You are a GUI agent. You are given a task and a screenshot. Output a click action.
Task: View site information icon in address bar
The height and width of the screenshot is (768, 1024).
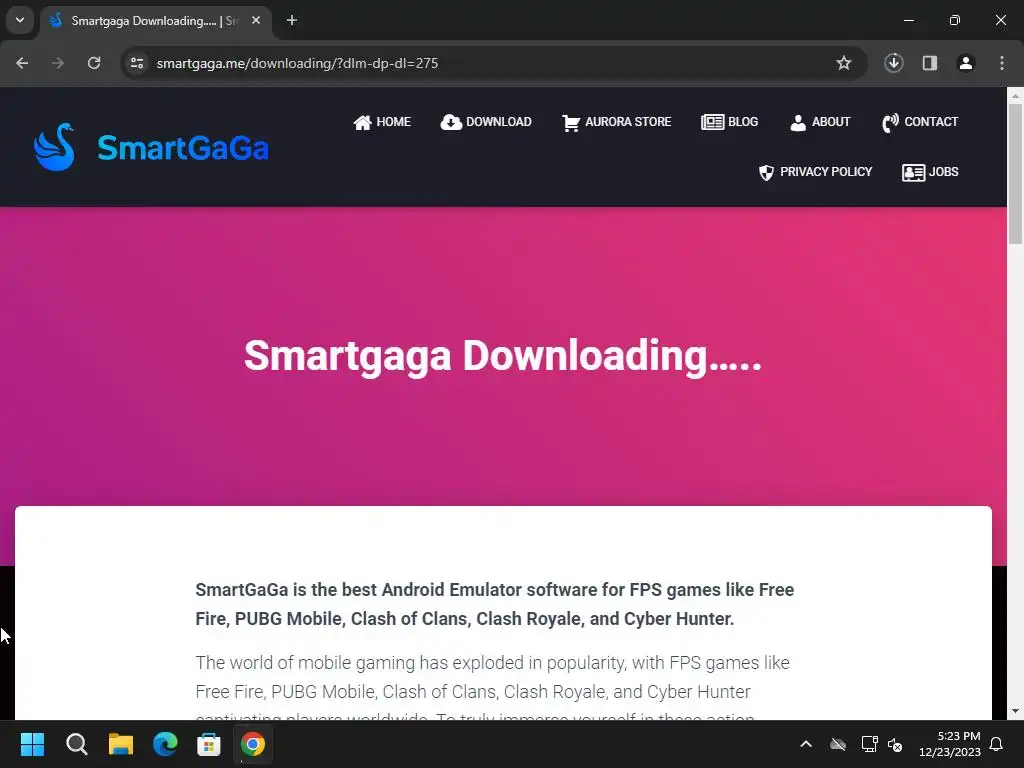(137, 63)
